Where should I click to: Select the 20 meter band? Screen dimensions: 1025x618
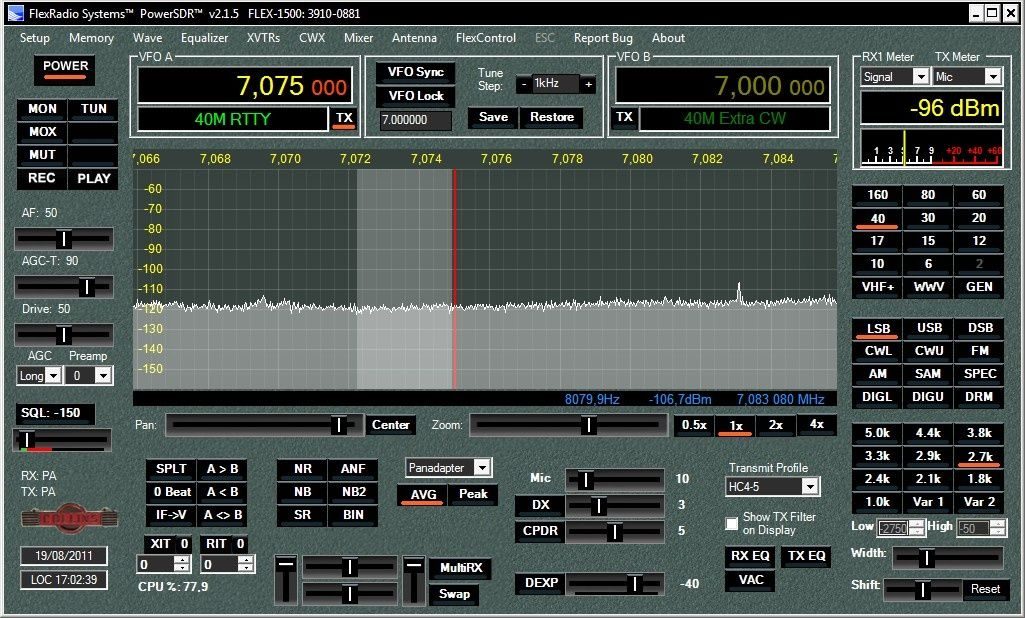point(979,218)
